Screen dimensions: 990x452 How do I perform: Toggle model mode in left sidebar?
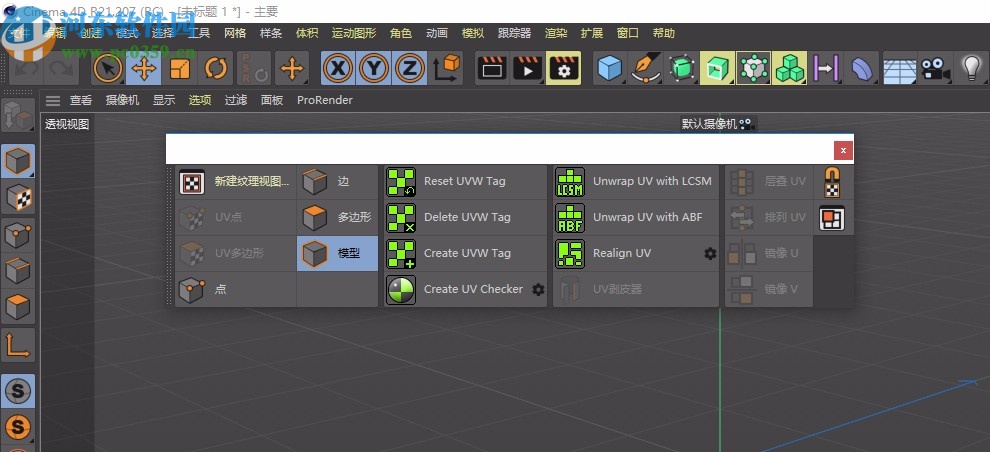(18, 162)
